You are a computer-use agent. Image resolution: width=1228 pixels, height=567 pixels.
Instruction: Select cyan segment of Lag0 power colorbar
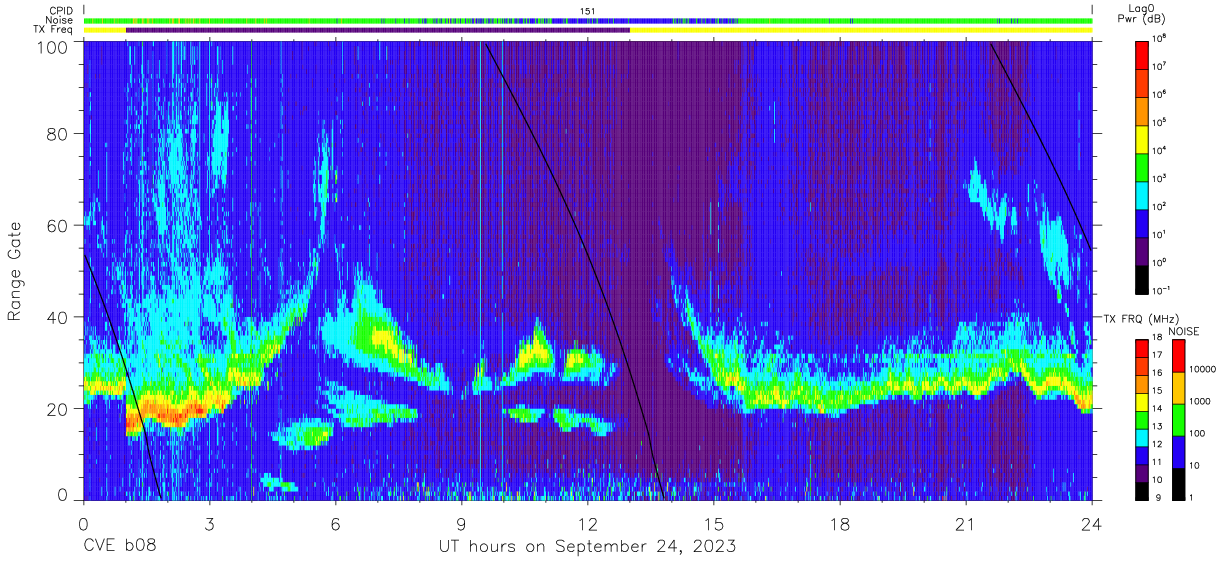point(1142,193)
